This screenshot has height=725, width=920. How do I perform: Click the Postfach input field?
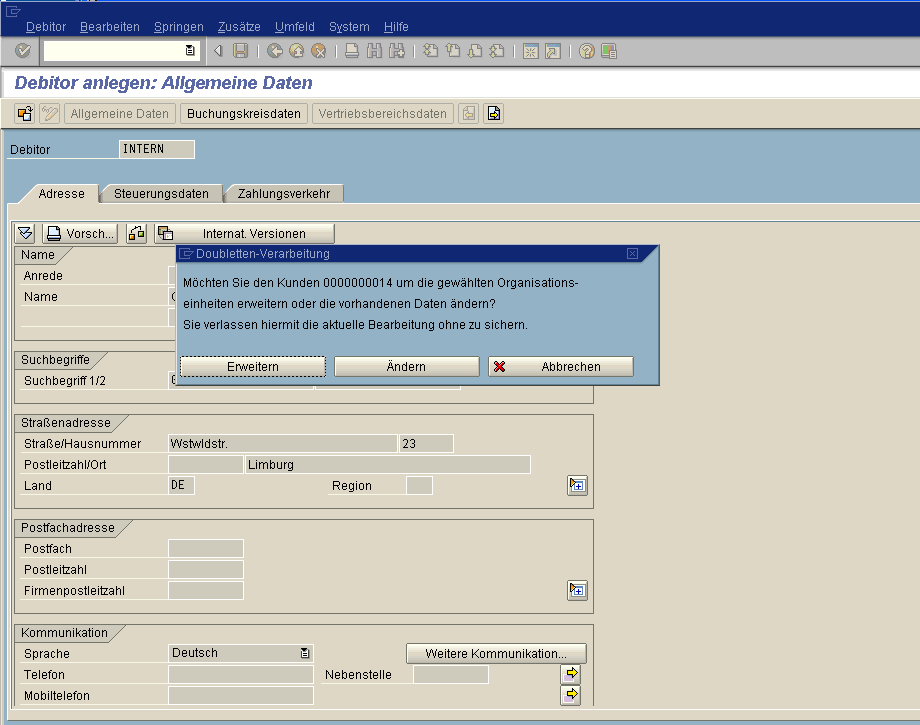coord(206,548)
